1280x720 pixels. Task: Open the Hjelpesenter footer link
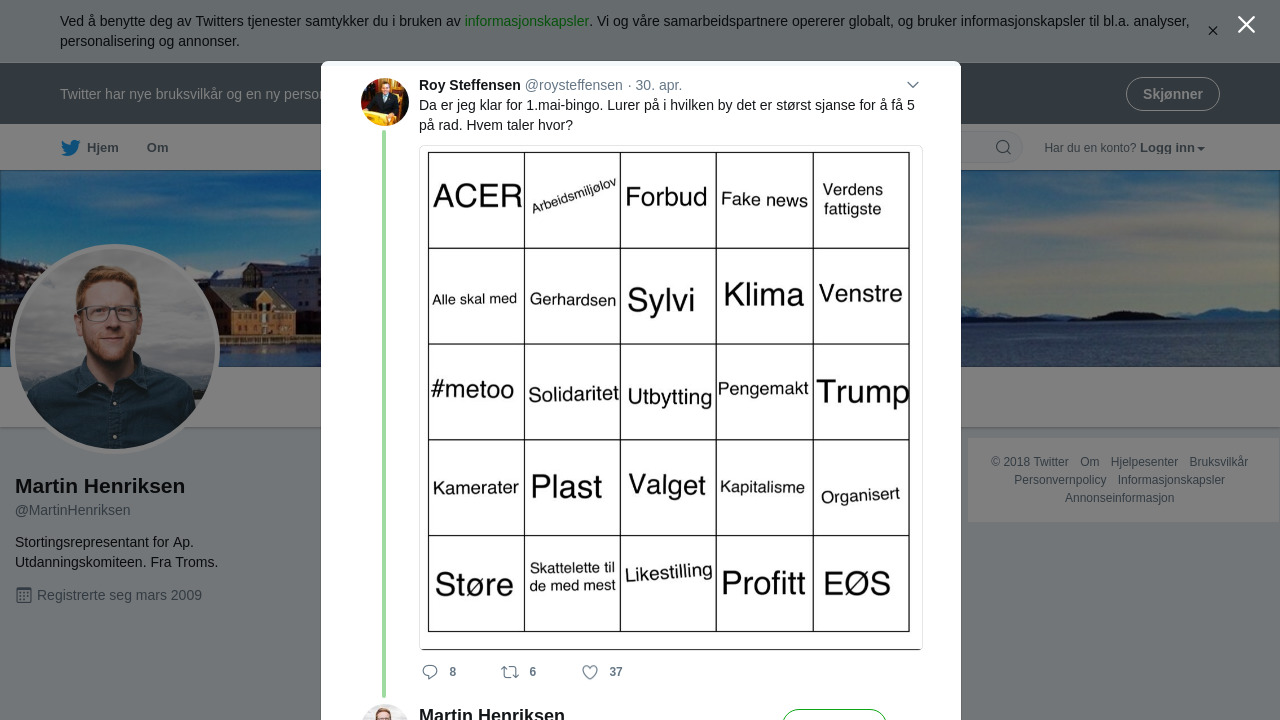tap(1144, 462)
